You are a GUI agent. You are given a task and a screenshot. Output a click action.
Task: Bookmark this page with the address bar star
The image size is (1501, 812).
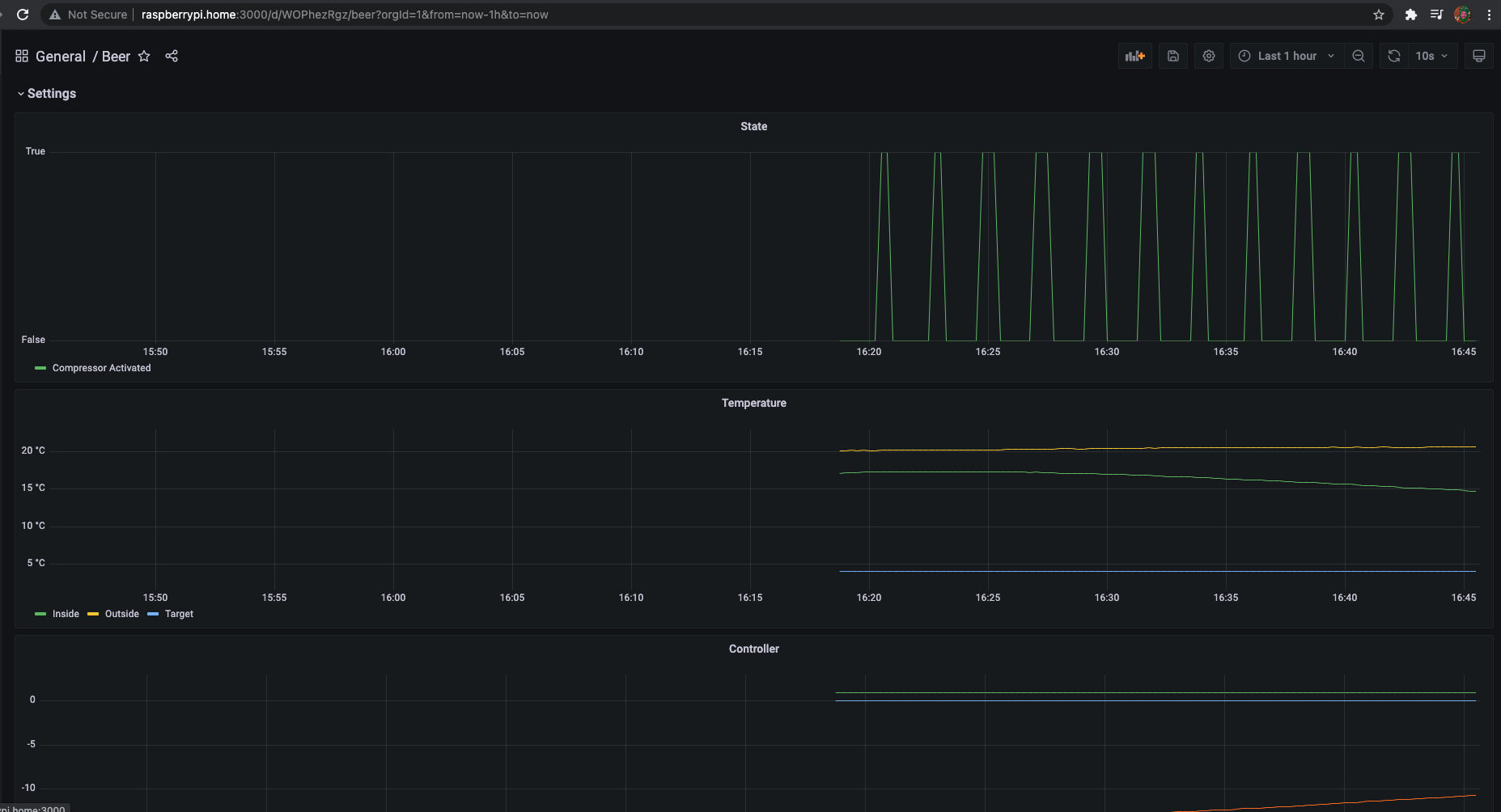[1379, 15]
